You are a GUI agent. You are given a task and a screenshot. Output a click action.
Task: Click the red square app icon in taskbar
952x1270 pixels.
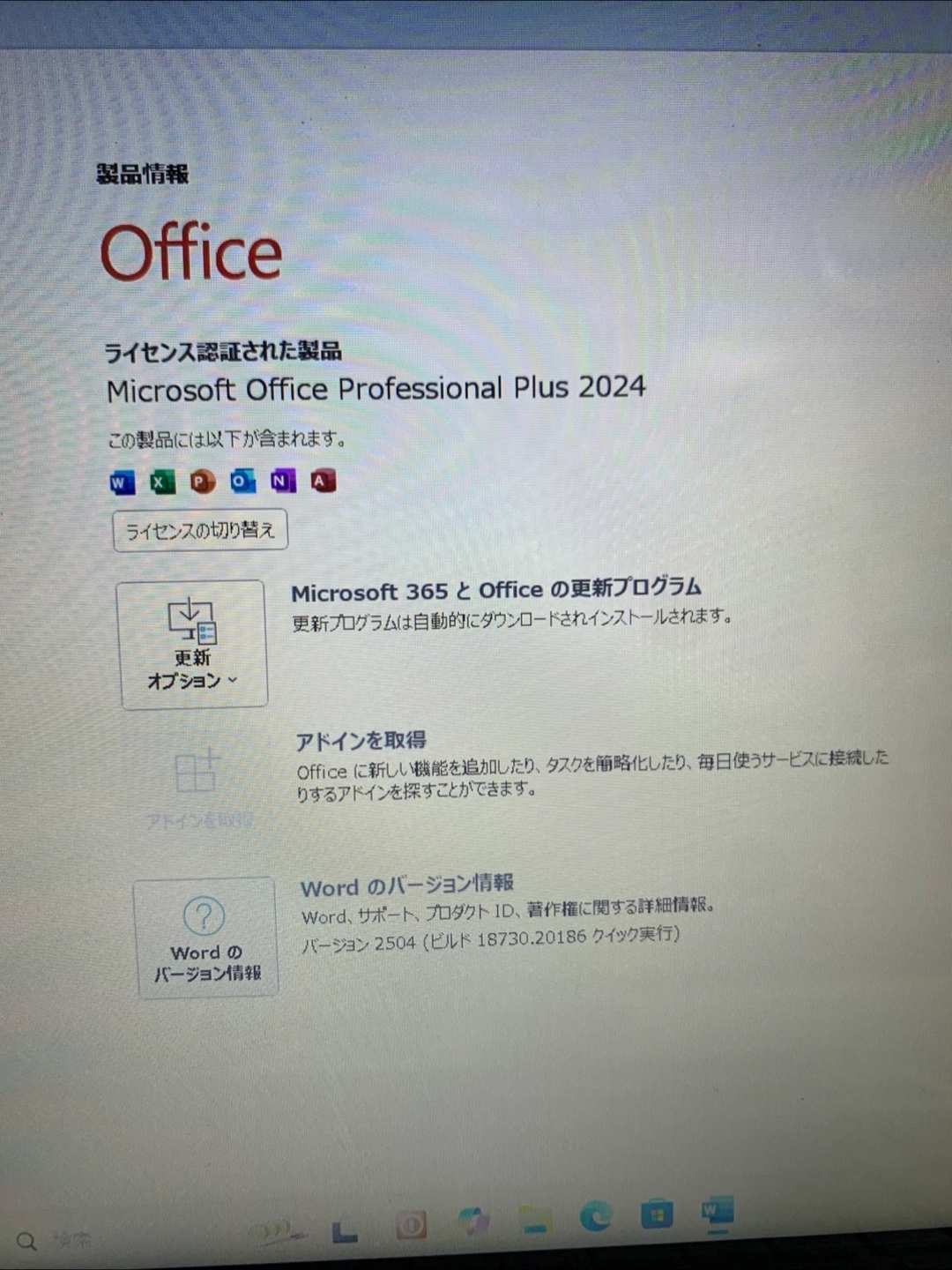pos(411,1224)
